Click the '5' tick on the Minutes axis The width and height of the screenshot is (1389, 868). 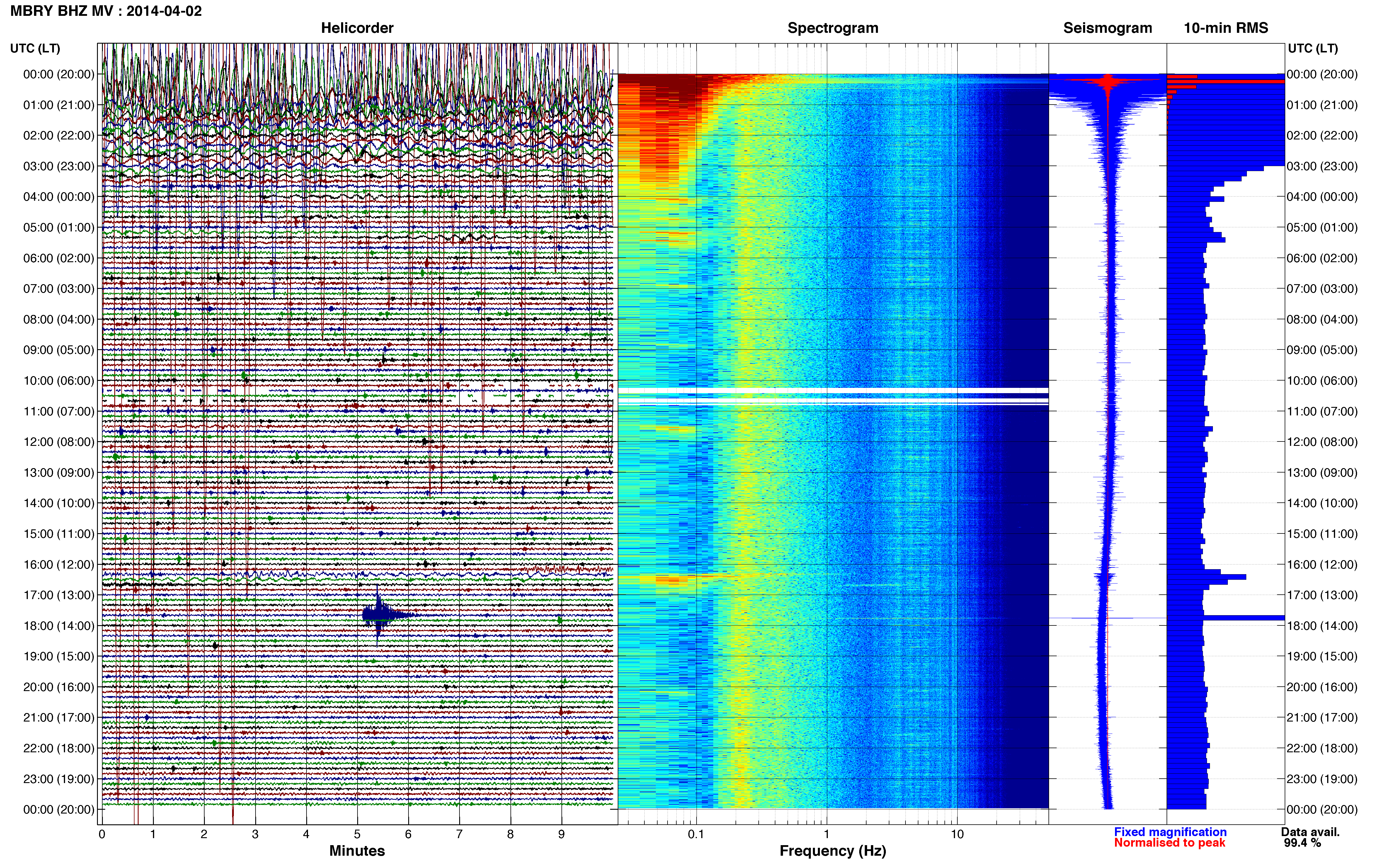tap(357, 834)
